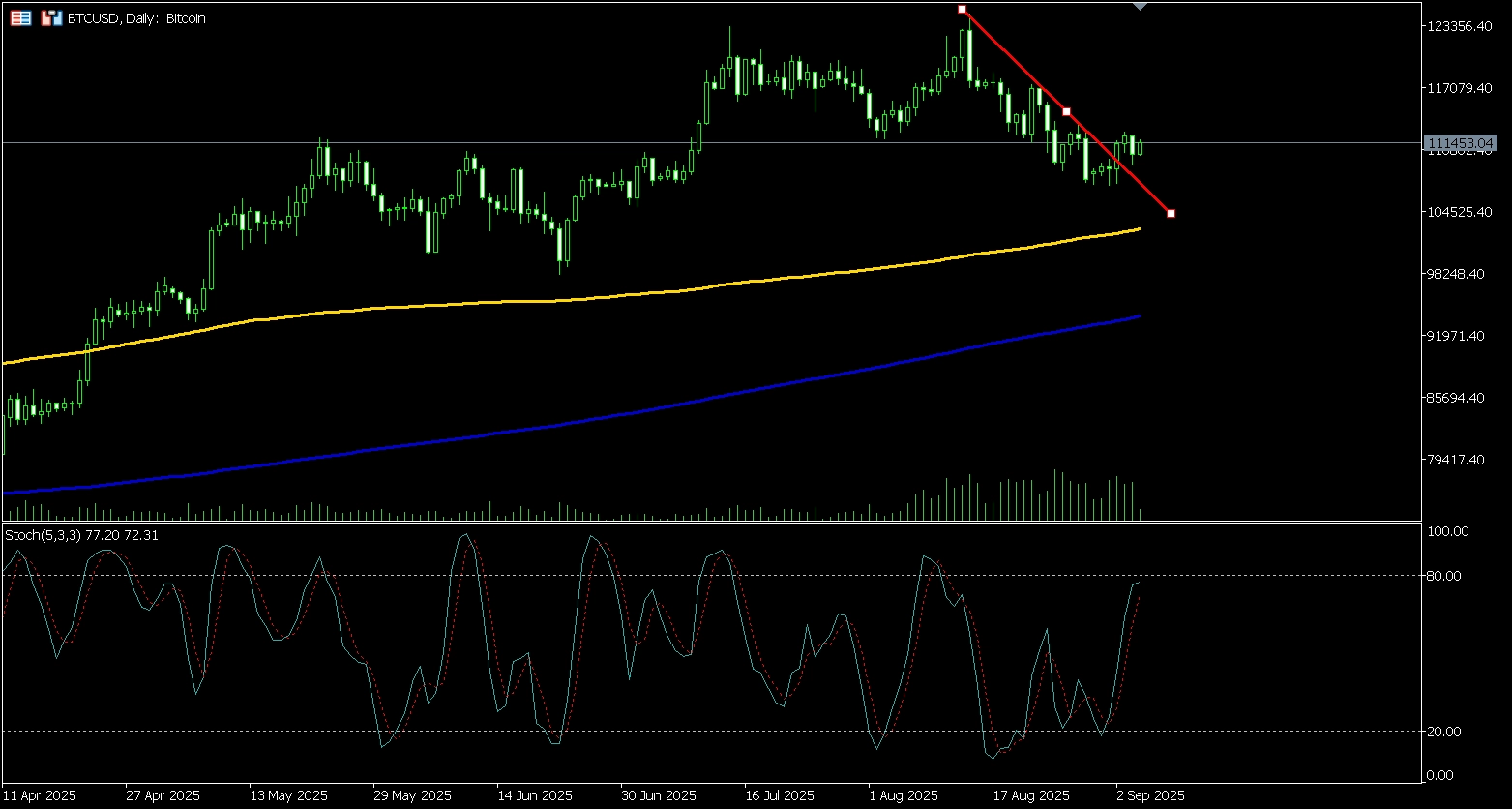1512x809 pixels.
Task: Click the 104525.40 price scale label
Action: [x=1461, y=212]
